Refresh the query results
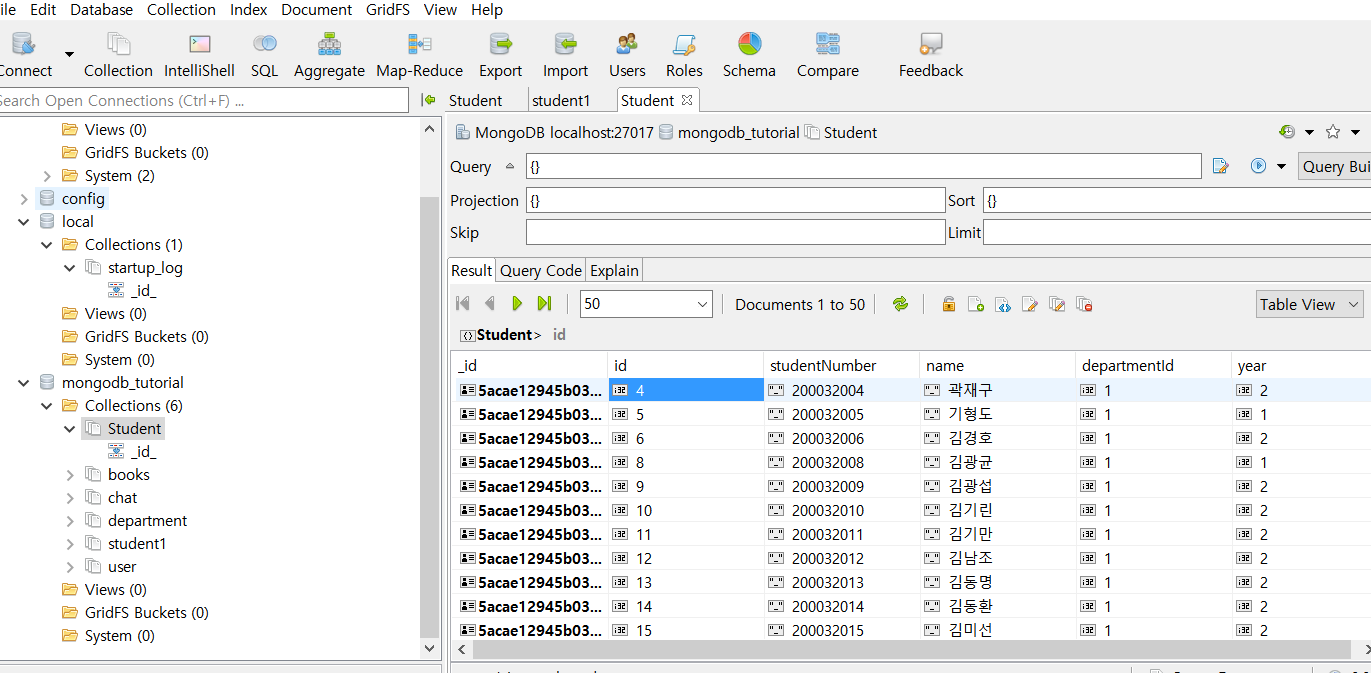The width and height of the screenshot is (1371, 673). pos(899,303)
